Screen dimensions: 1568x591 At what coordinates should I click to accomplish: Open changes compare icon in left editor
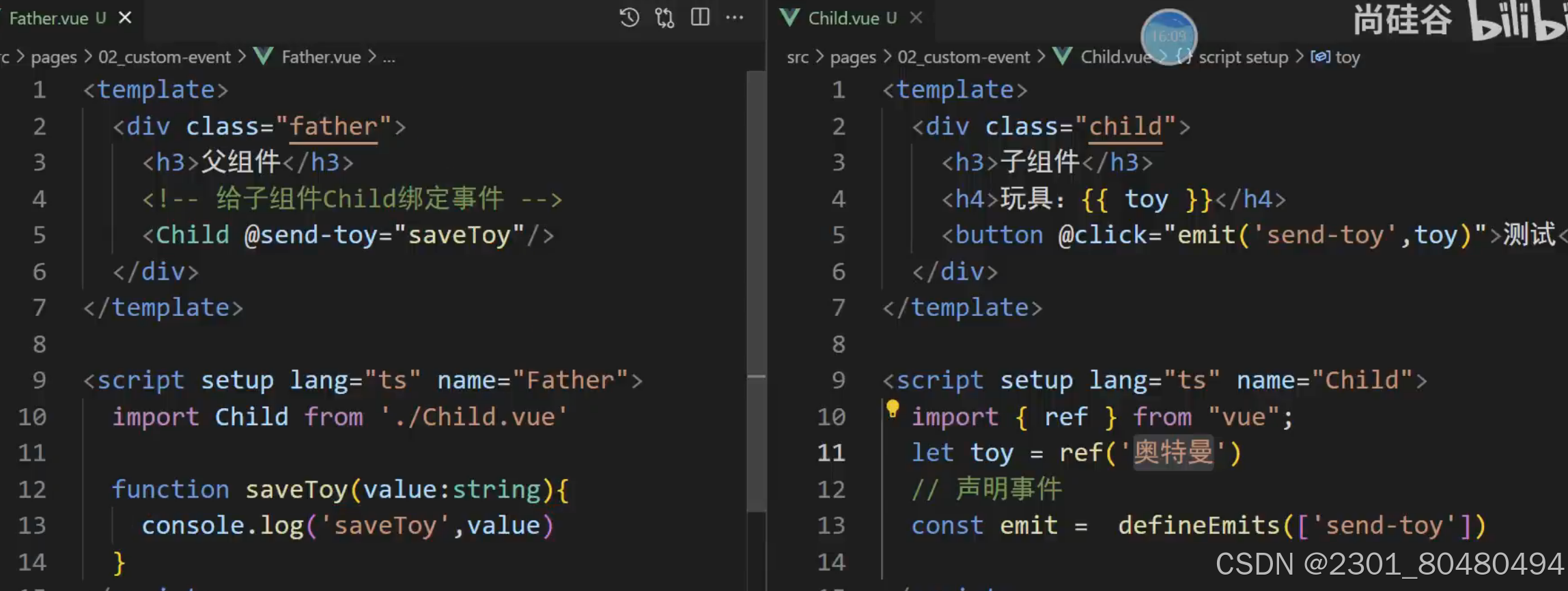pos(664,18)
